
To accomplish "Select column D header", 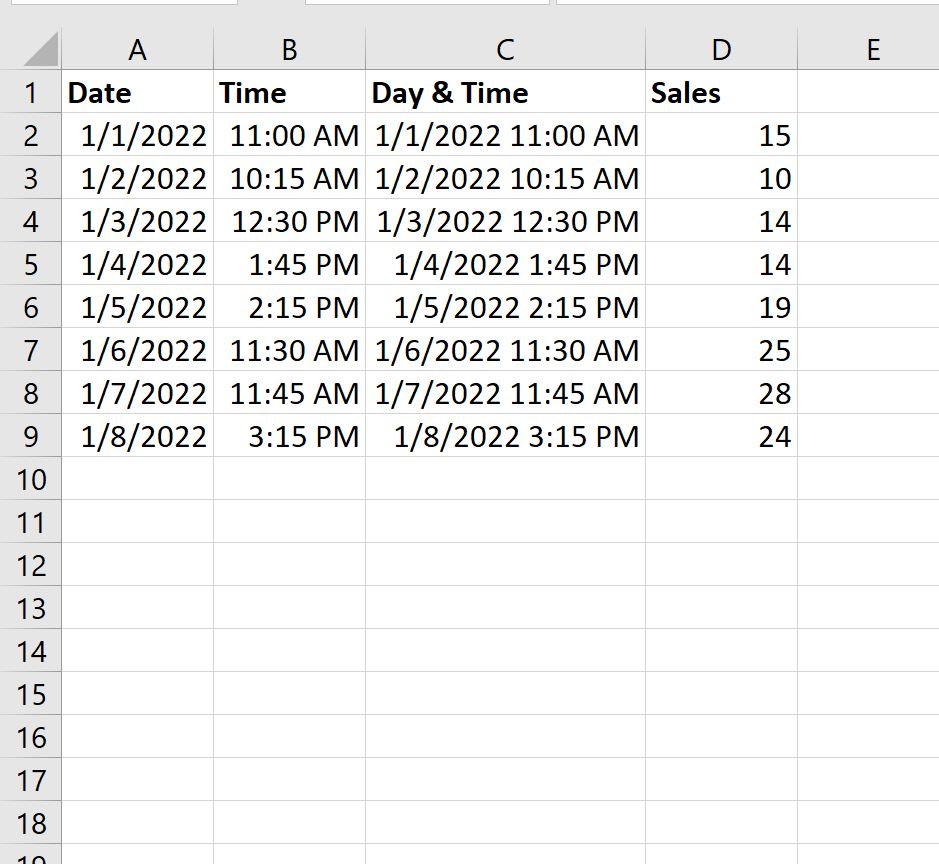I will (721, 48).
